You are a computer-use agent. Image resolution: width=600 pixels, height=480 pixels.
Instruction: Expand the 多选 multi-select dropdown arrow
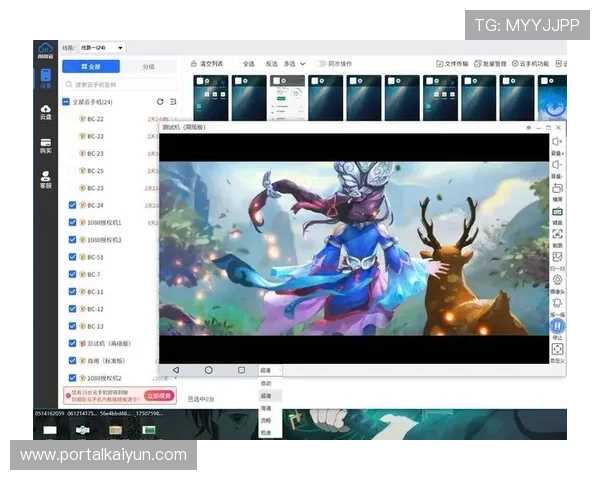(303, 64)
